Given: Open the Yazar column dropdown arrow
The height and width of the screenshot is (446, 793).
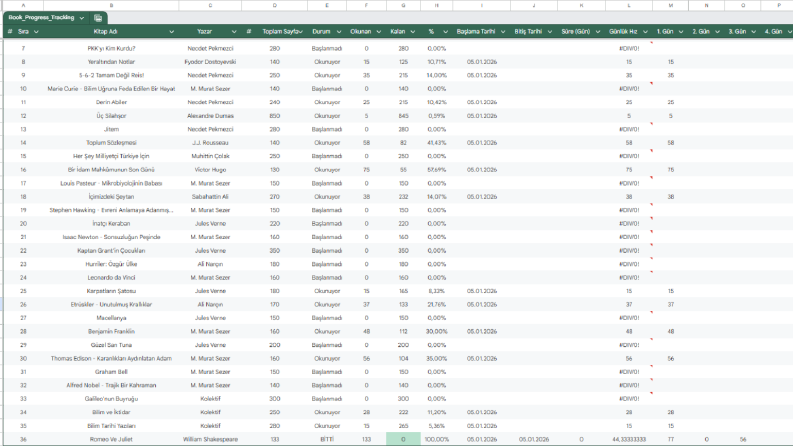Looking at the screenshot, I should pos(234,31).
